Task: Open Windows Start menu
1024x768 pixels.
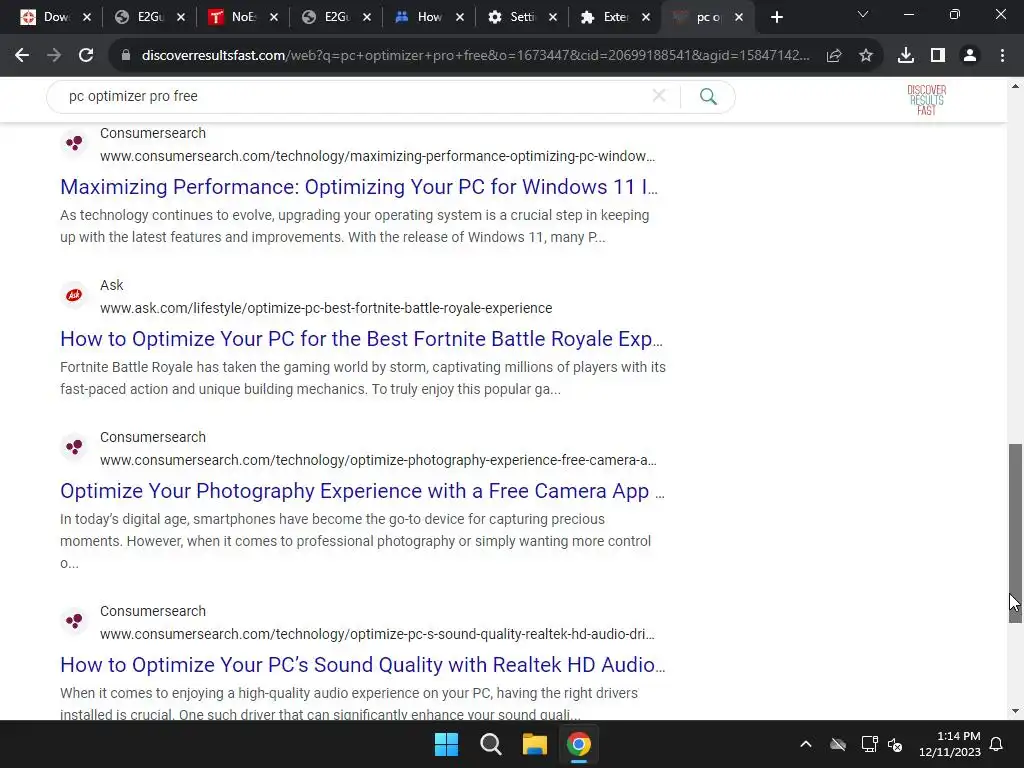Action: tap(447, 744)
